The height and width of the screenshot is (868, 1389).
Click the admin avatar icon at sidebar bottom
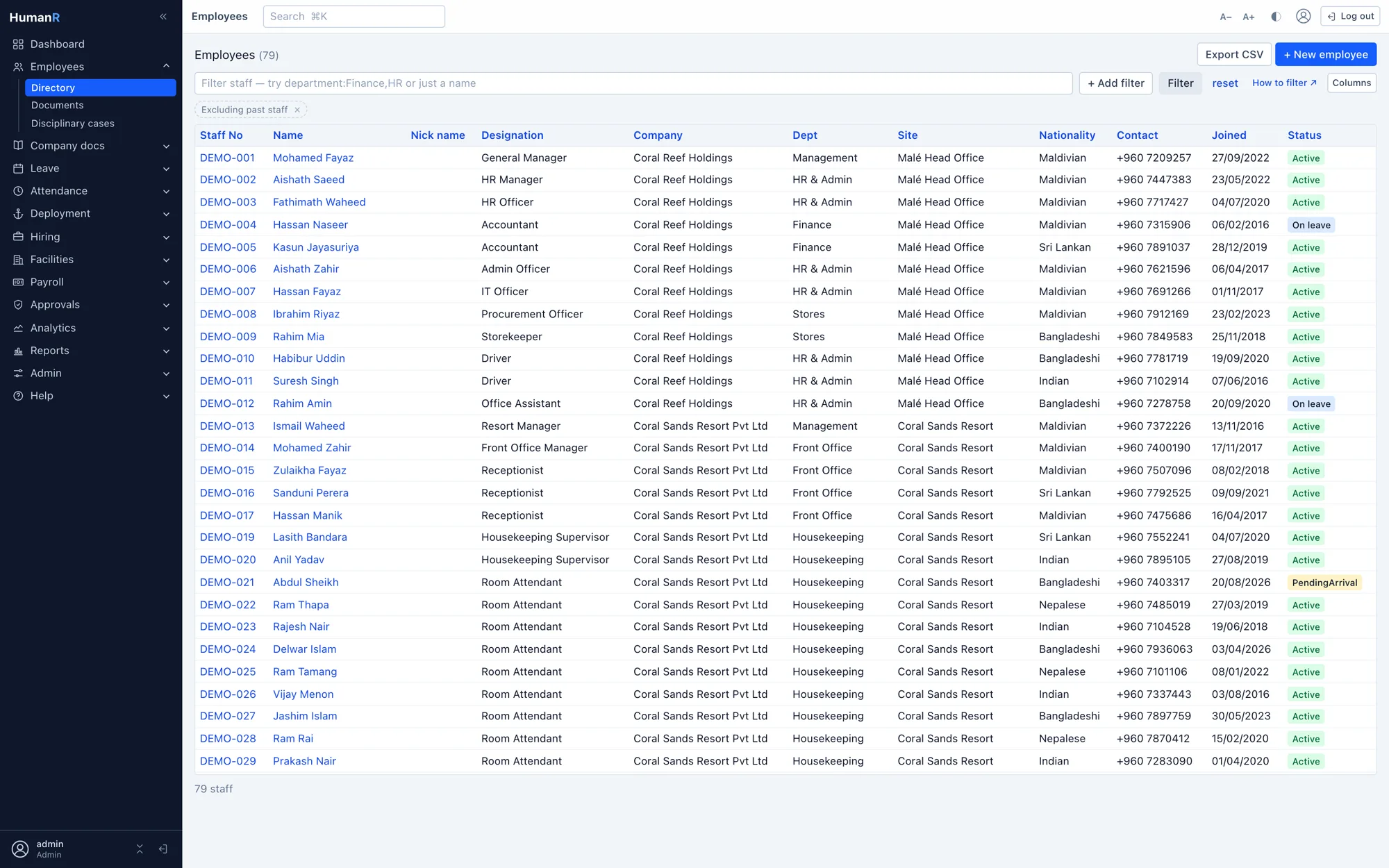[20, 849]
